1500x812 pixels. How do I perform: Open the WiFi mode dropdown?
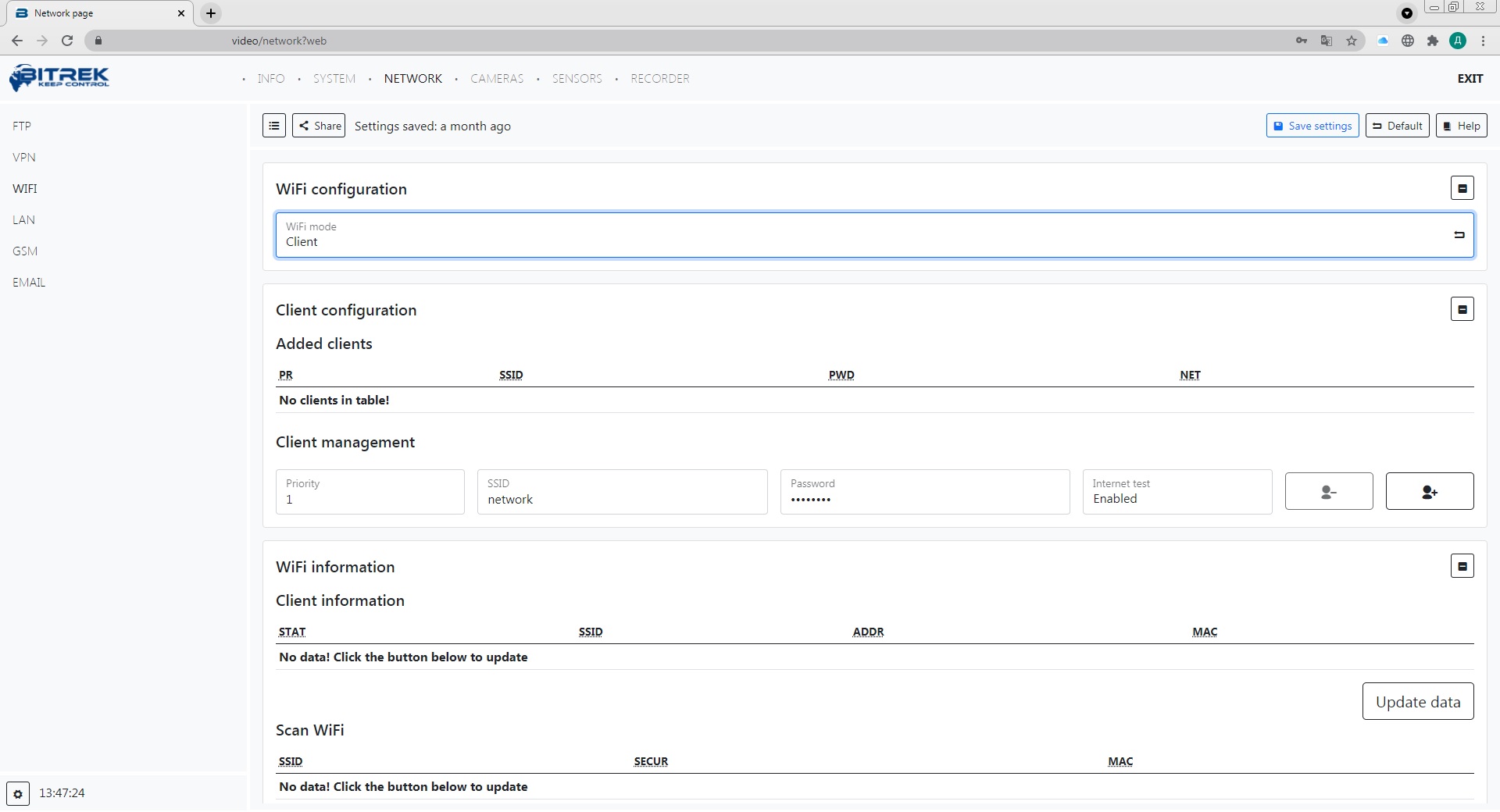click(873, 235)
